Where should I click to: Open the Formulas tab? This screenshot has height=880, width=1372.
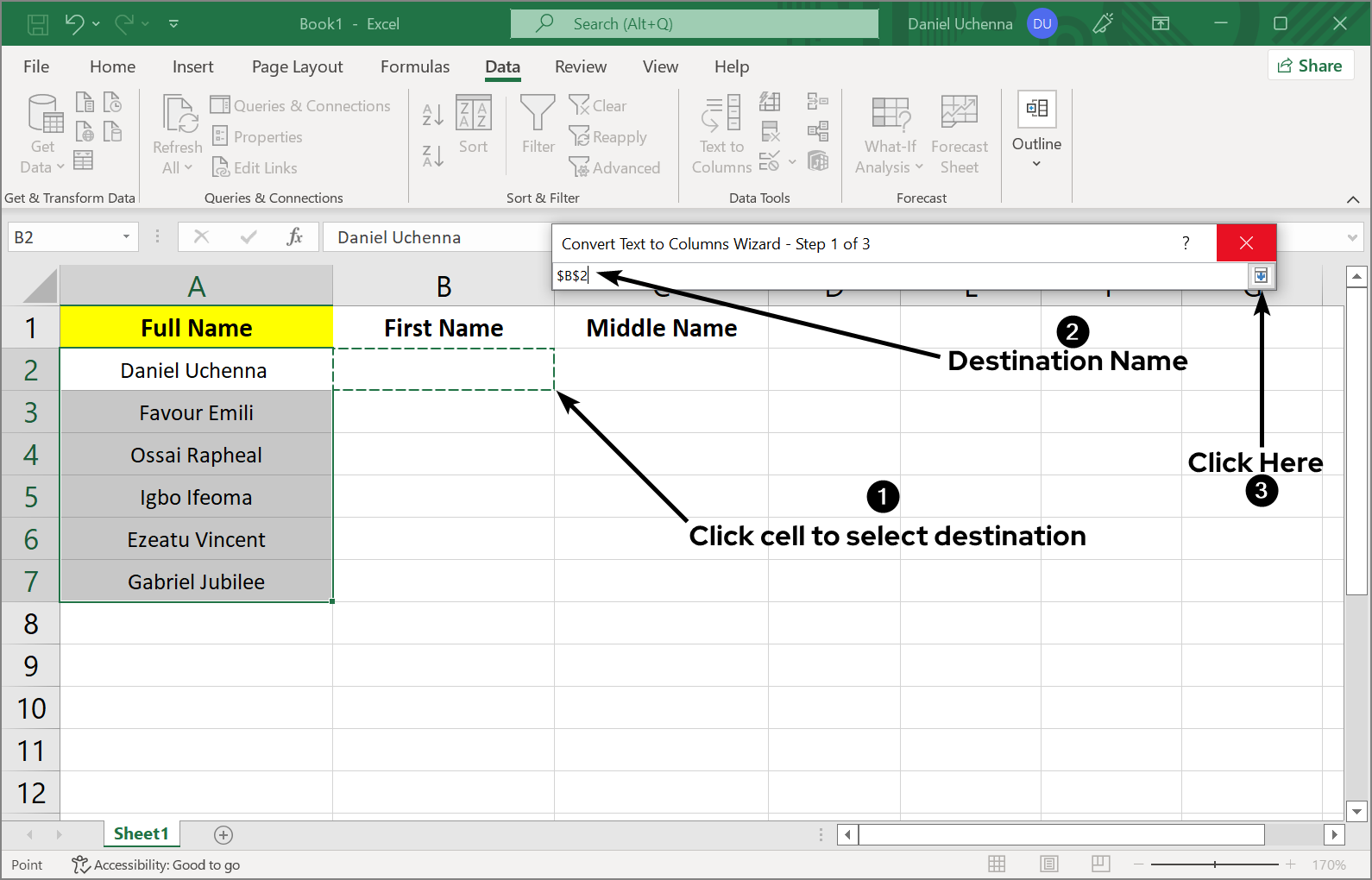(415, 66)
